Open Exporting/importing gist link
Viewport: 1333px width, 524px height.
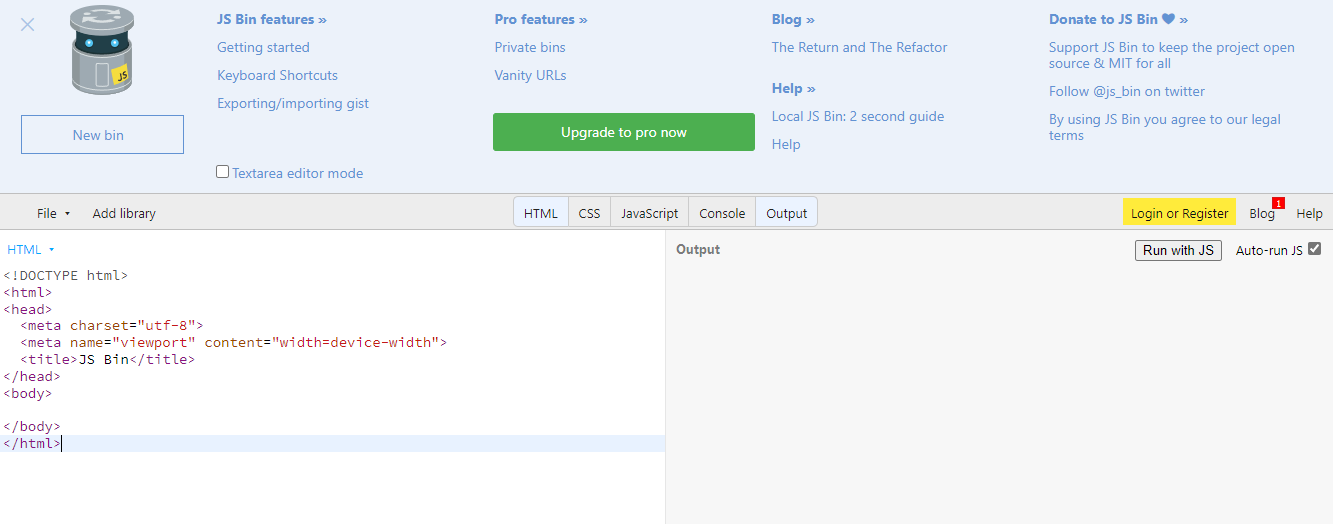(x=292, y=103)
